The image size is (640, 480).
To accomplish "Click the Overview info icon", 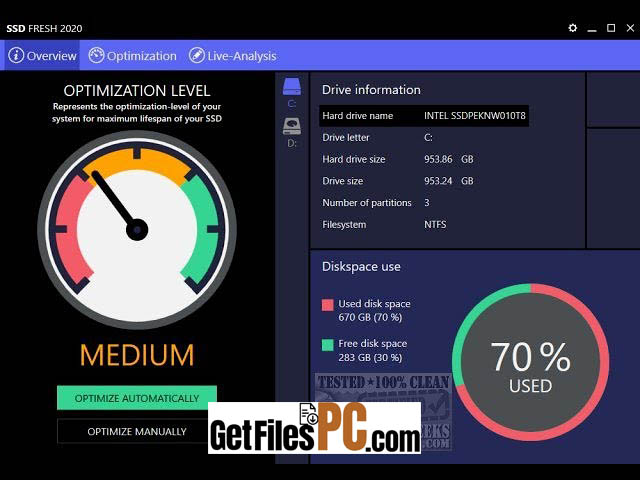I will (16, 56).
